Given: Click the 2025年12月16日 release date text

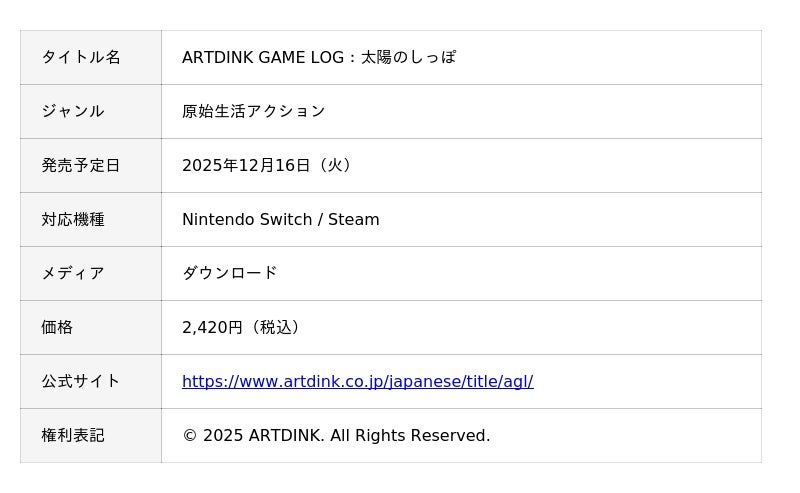Looking at the screenshot, I should point(246,165).
